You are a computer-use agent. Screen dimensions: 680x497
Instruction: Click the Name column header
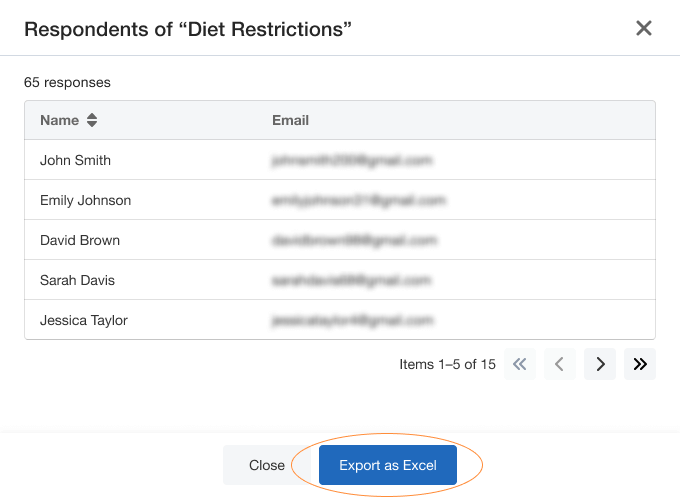[59, 120]
